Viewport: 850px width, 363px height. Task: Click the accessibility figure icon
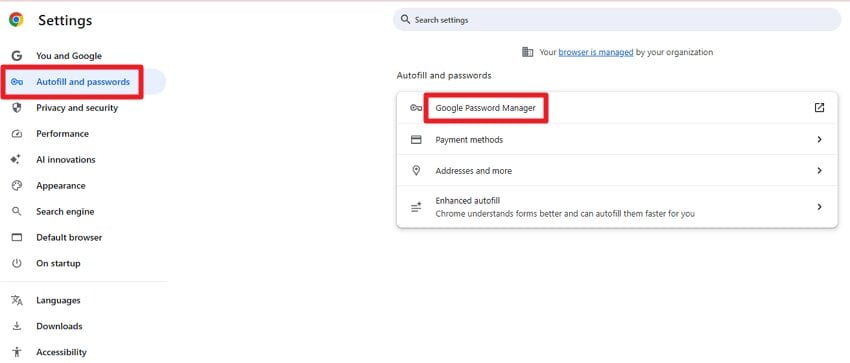[x=17, y=352]
